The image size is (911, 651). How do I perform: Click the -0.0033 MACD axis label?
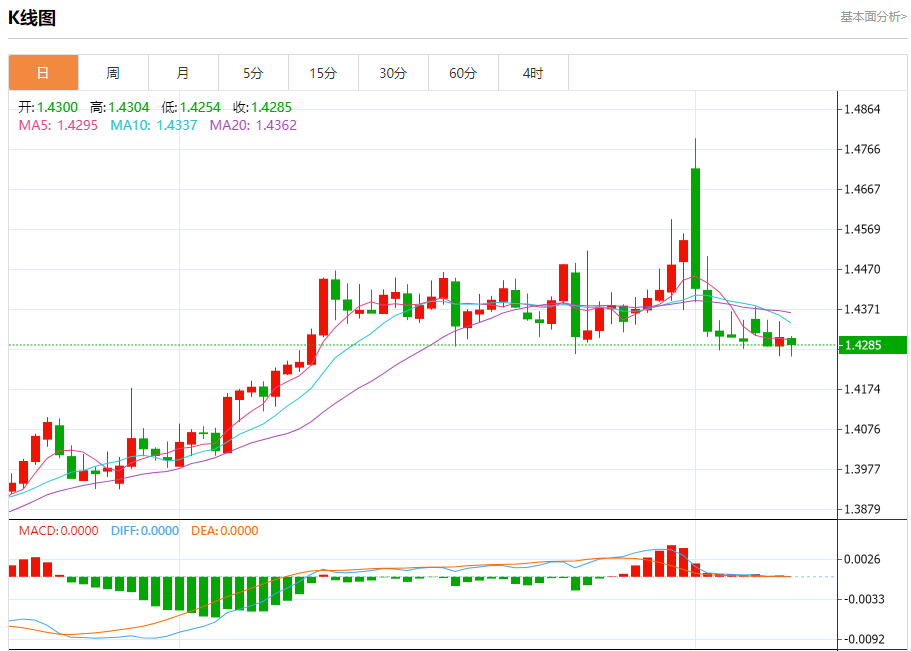coord(863,599)
